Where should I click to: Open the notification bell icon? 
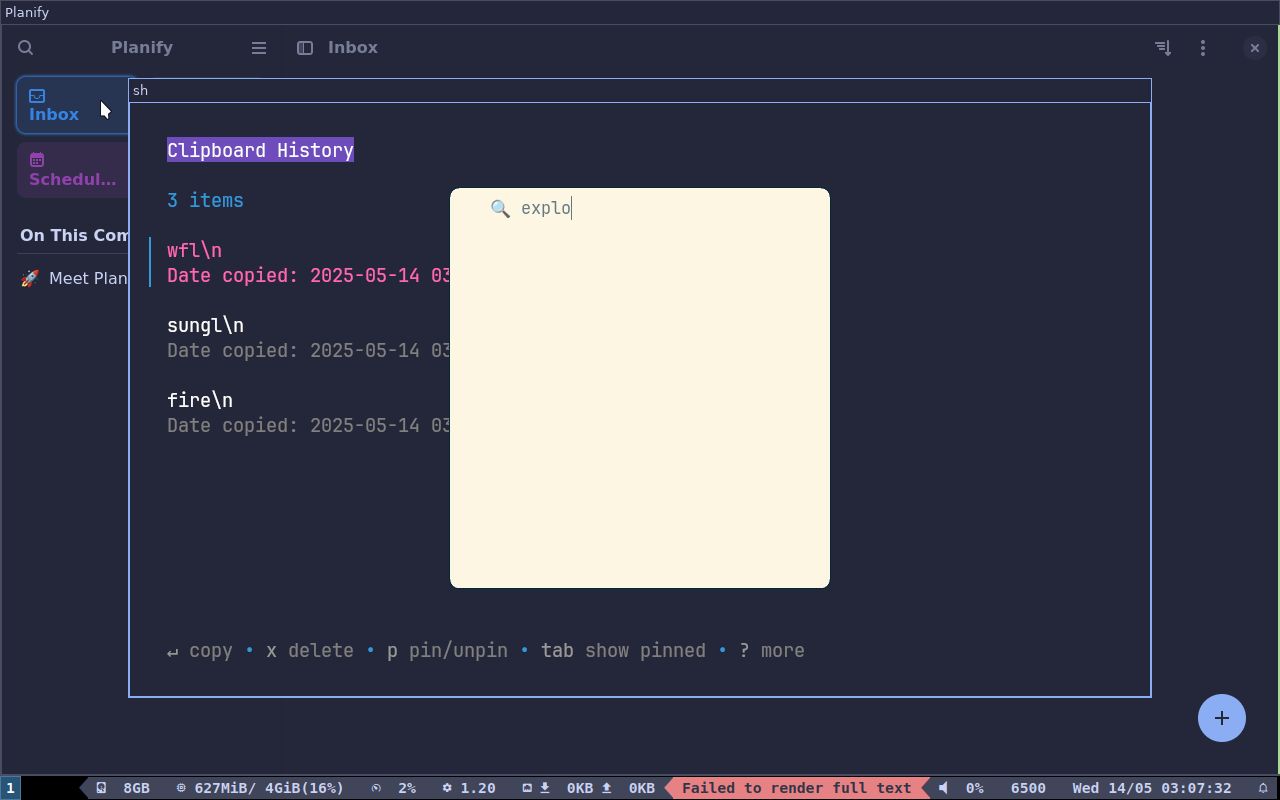click(1263, 788)
